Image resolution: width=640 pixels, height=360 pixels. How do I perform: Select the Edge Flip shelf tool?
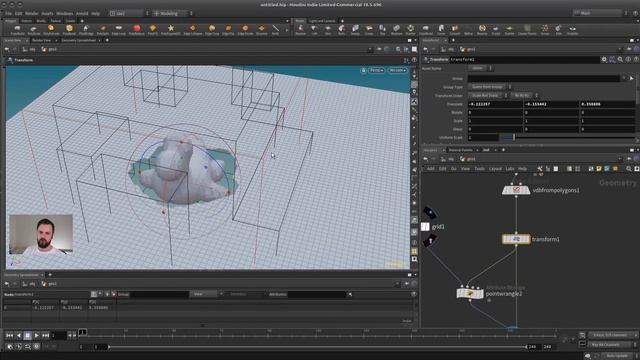pos(228,30)
